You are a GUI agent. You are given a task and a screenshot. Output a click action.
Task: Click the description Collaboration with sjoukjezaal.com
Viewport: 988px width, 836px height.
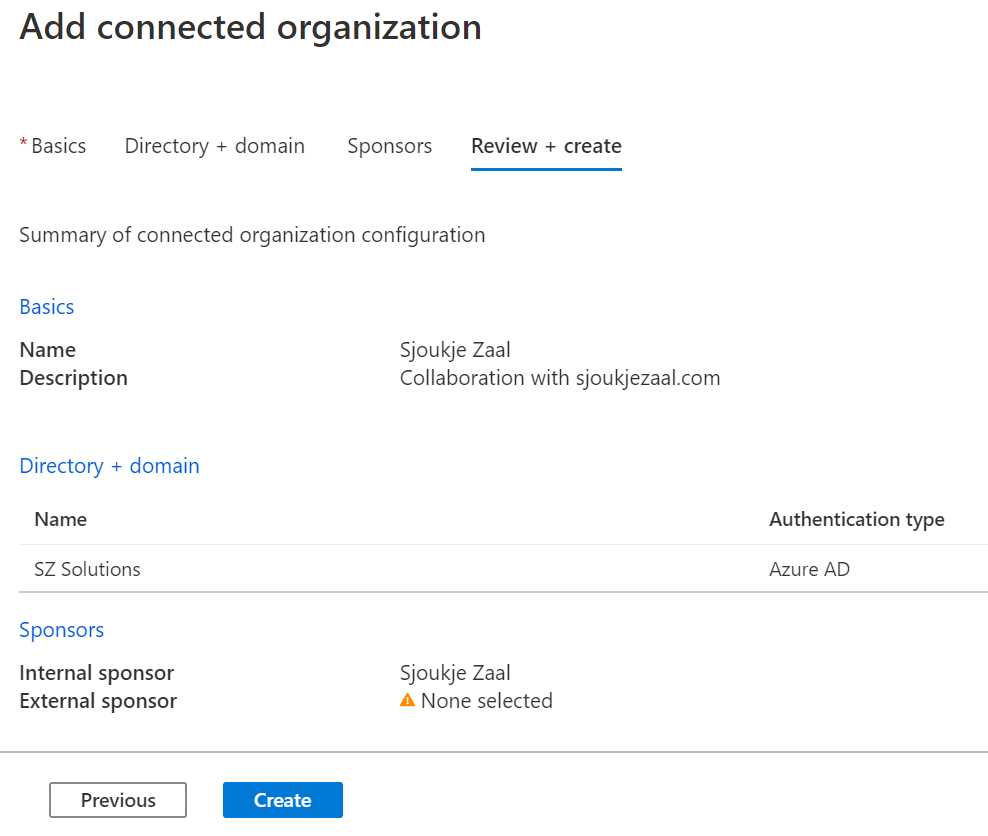(x=559, y=377)
